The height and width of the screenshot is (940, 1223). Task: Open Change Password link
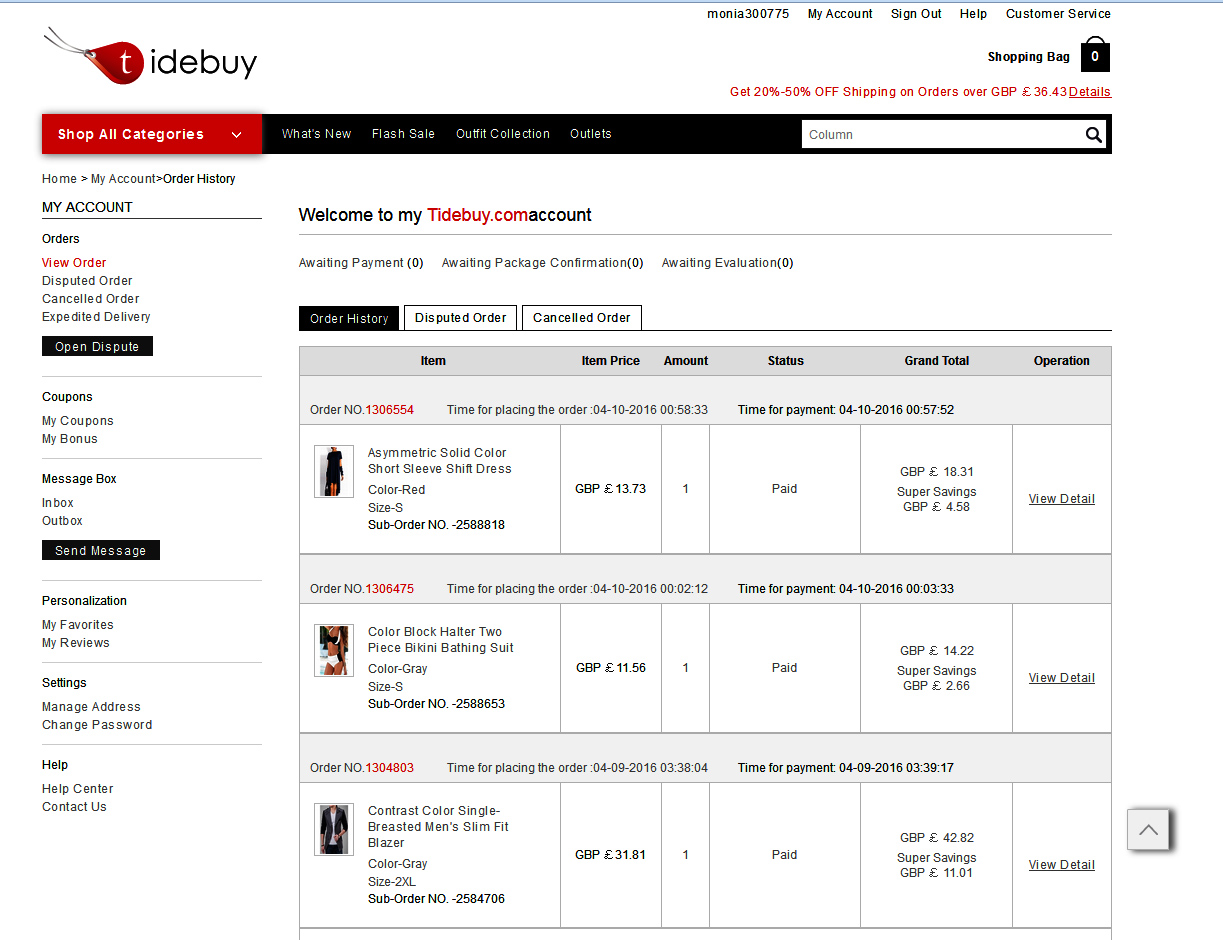[97, 725]
